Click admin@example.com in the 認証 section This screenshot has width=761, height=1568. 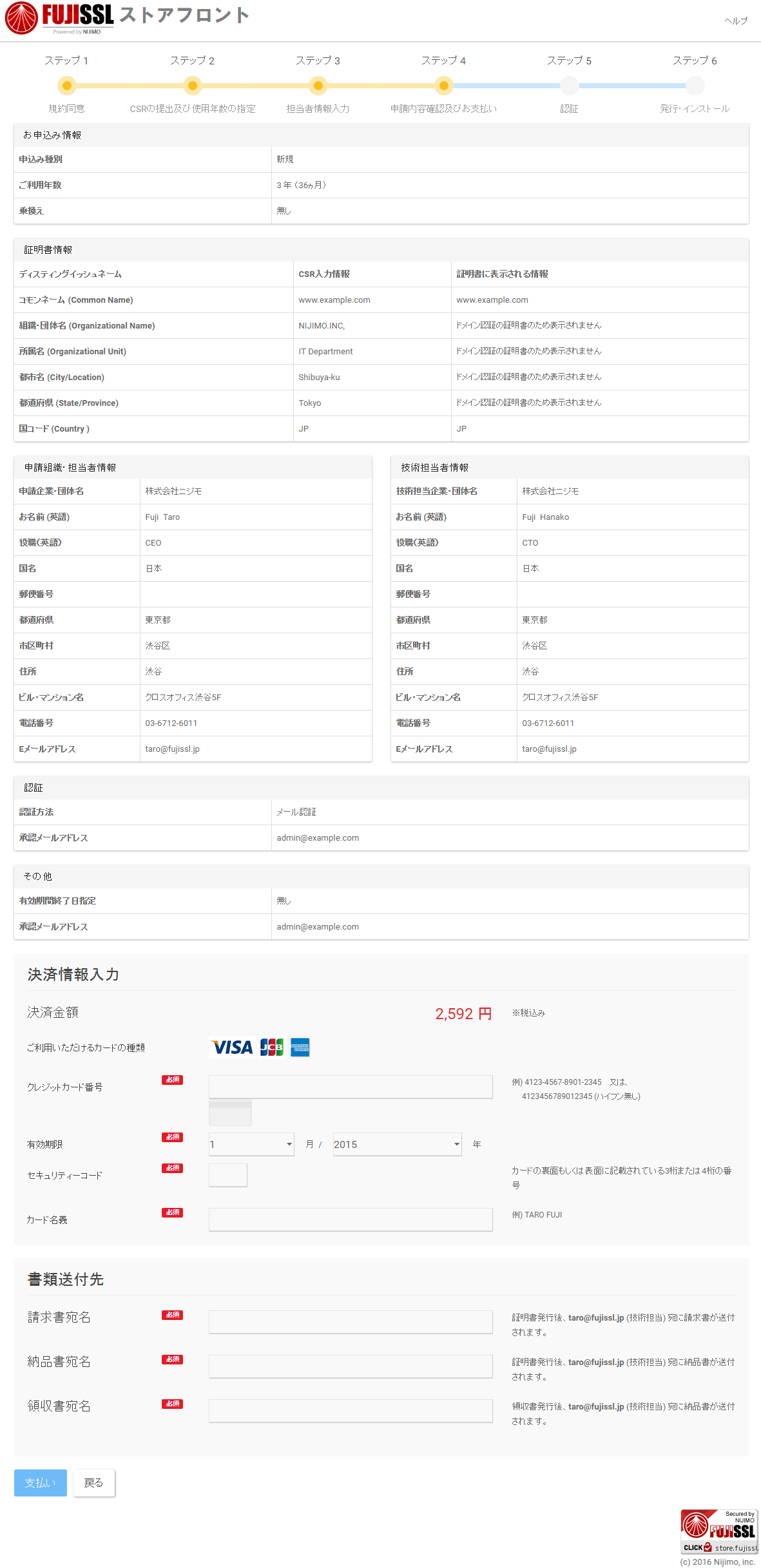318,838
